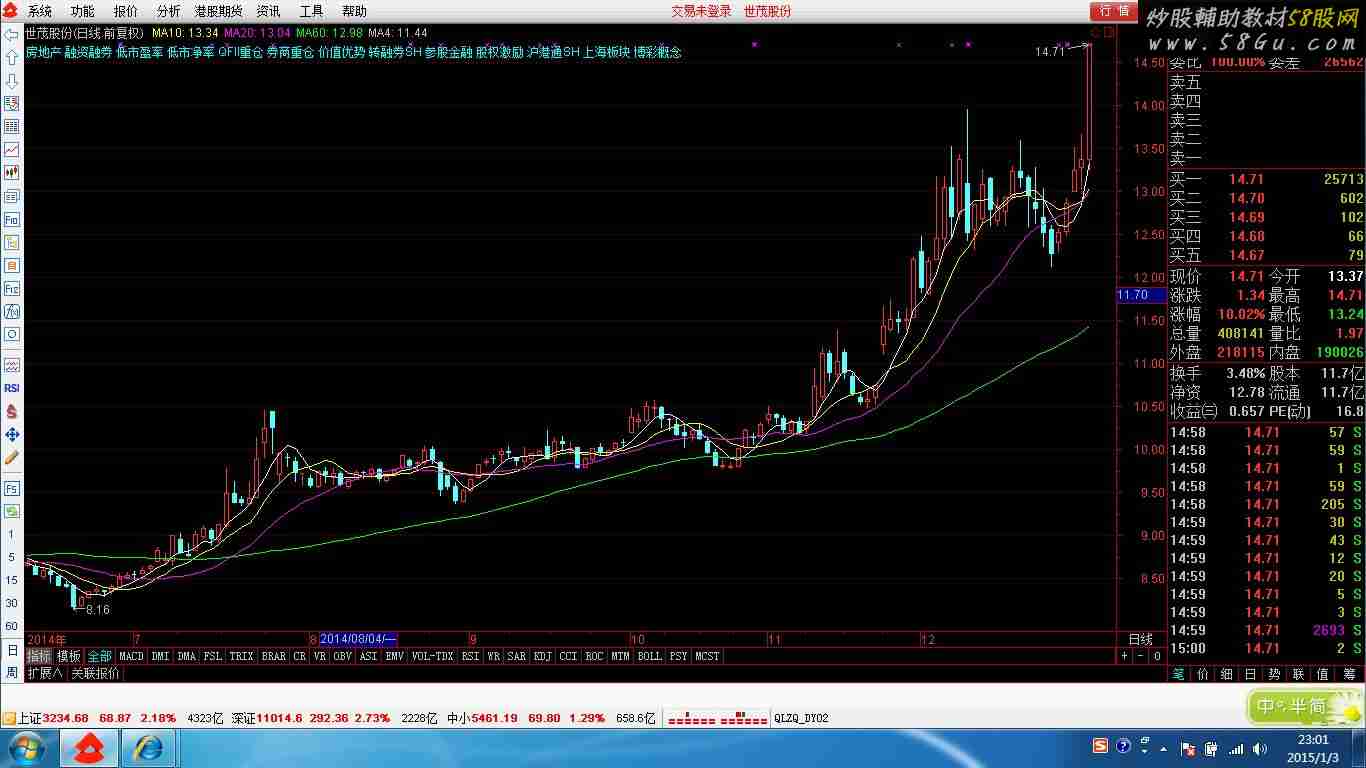
Task: Click the - zoom button beside 日线
Action: pyautogui.click(x=1141, y=656)
